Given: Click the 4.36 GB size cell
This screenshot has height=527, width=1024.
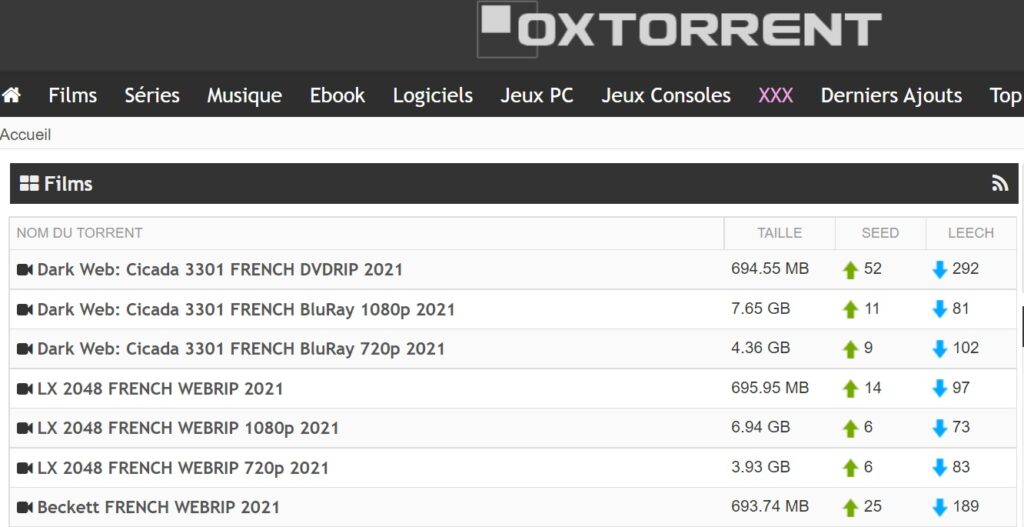Looking at the screenshot, I should (761, 348).
